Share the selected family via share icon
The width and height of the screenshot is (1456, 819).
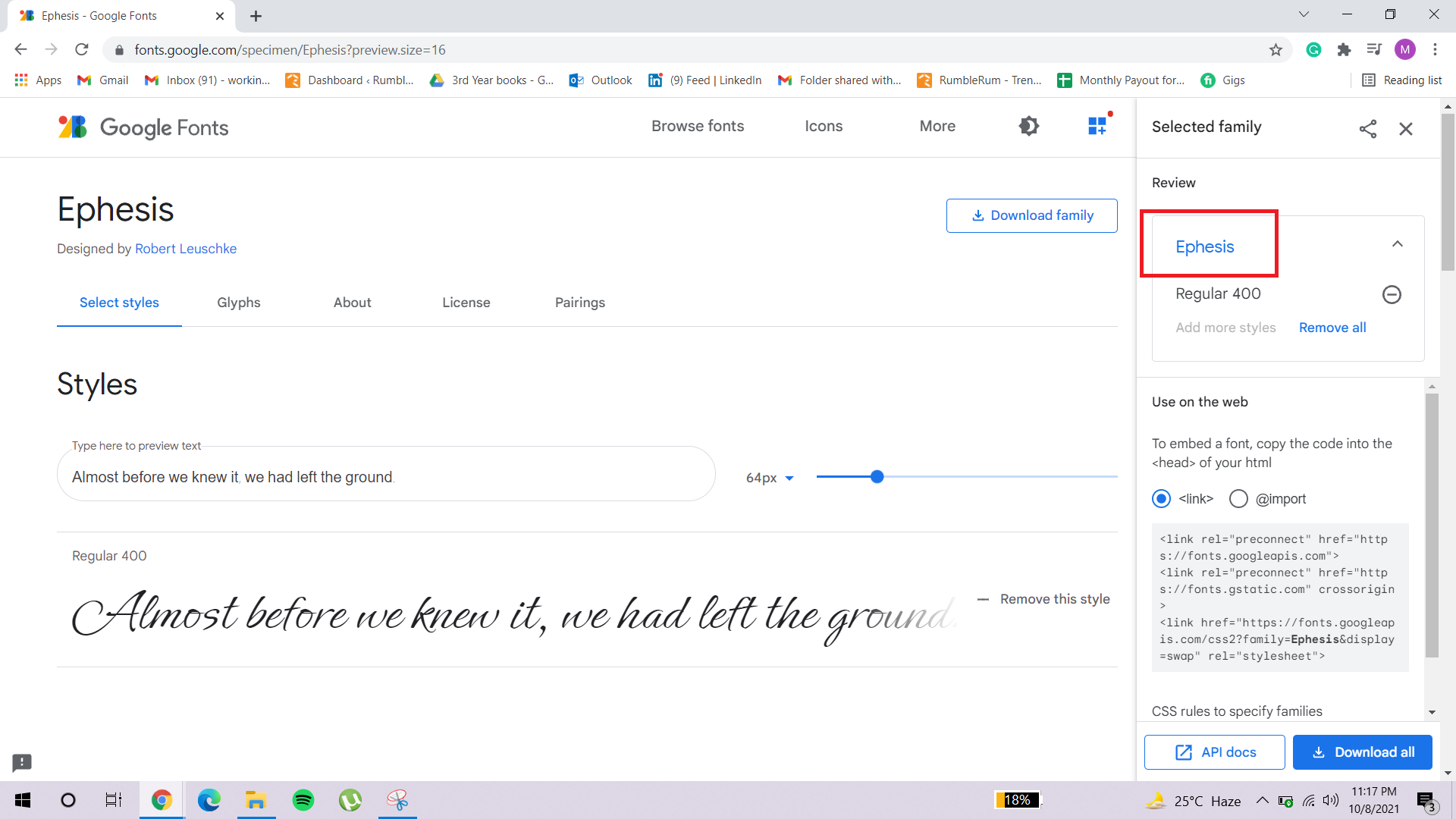coord(1368,129)
